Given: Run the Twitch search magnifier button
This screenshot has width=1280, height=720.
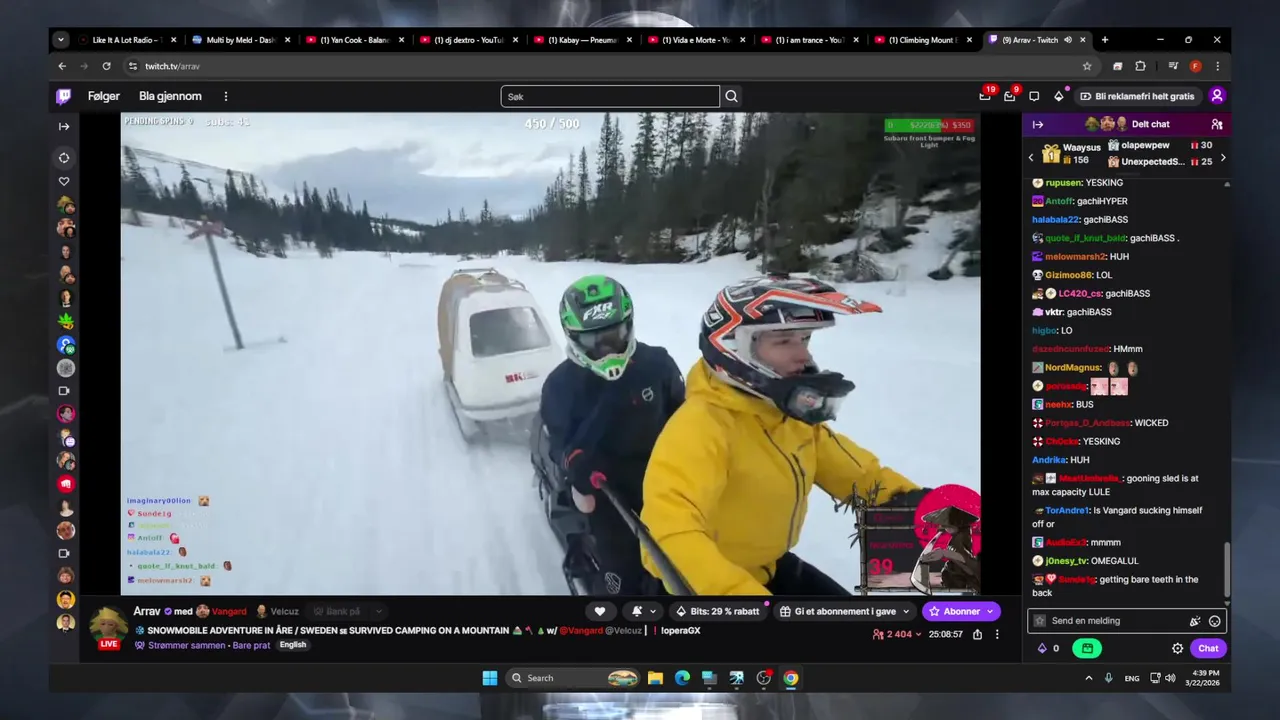Looking at the screenshot, I should (731, 96).
